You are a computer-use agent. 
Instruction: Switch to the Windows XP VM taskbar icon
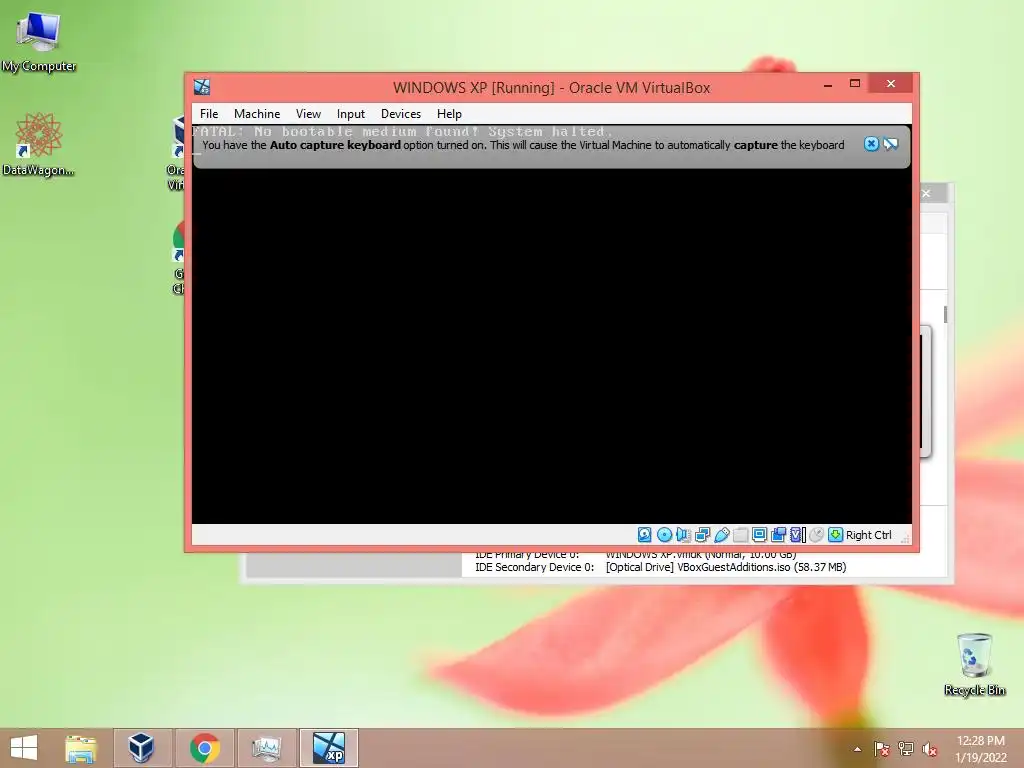point(328,748)
